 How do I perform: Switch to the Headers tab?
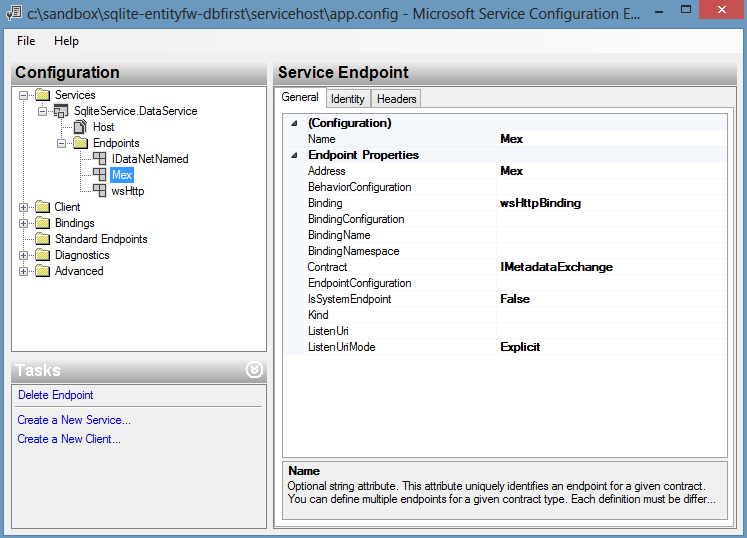396,98
